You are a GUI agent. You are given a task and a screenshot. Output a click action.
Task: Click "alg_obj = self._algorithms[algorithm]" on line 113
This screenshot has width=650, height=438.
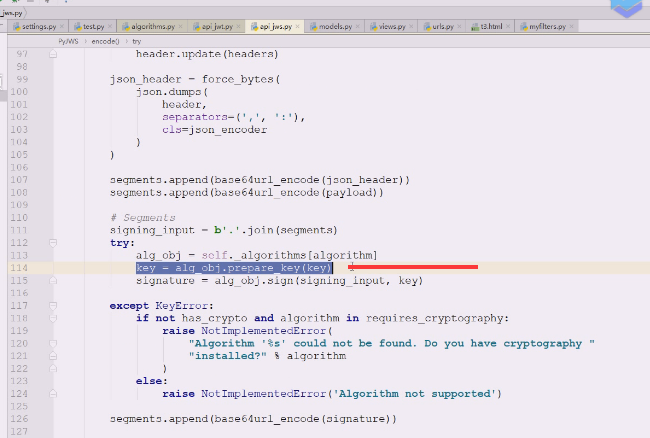click(257, 255)
